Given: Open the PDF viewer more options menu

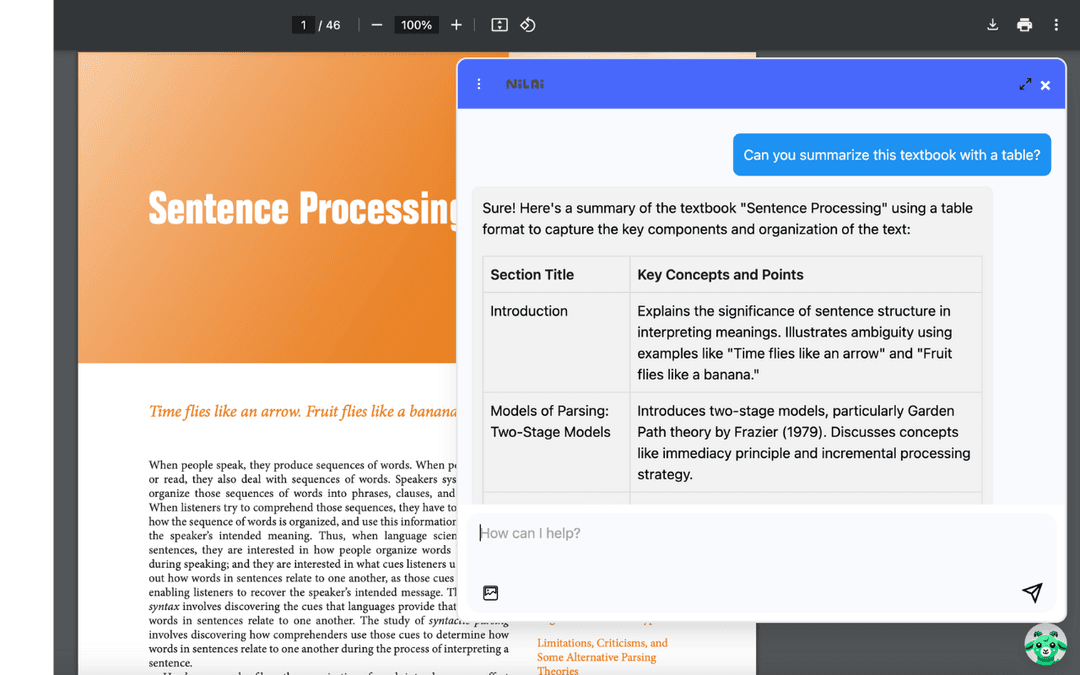Looking at the screenshot, I should [x=1056, y=25].
